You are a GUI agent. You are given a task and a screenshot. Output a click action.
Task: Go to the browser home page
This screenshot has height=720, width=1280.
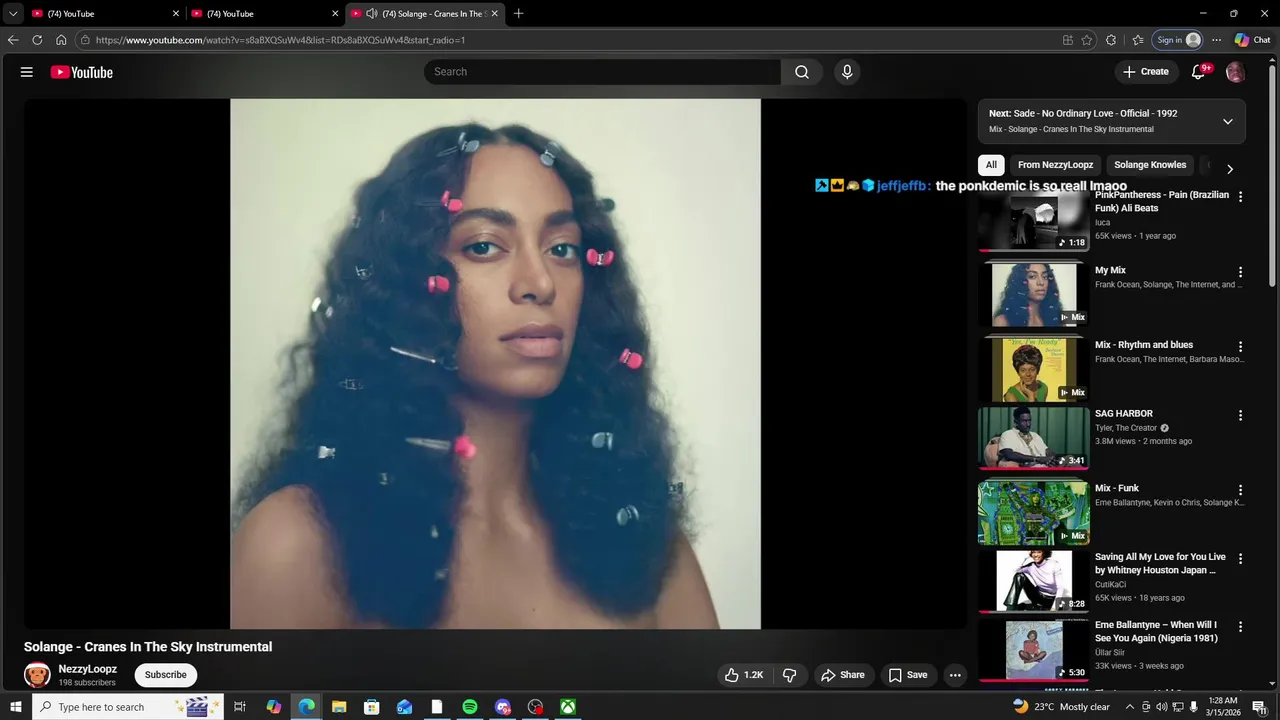pos(61,40)
